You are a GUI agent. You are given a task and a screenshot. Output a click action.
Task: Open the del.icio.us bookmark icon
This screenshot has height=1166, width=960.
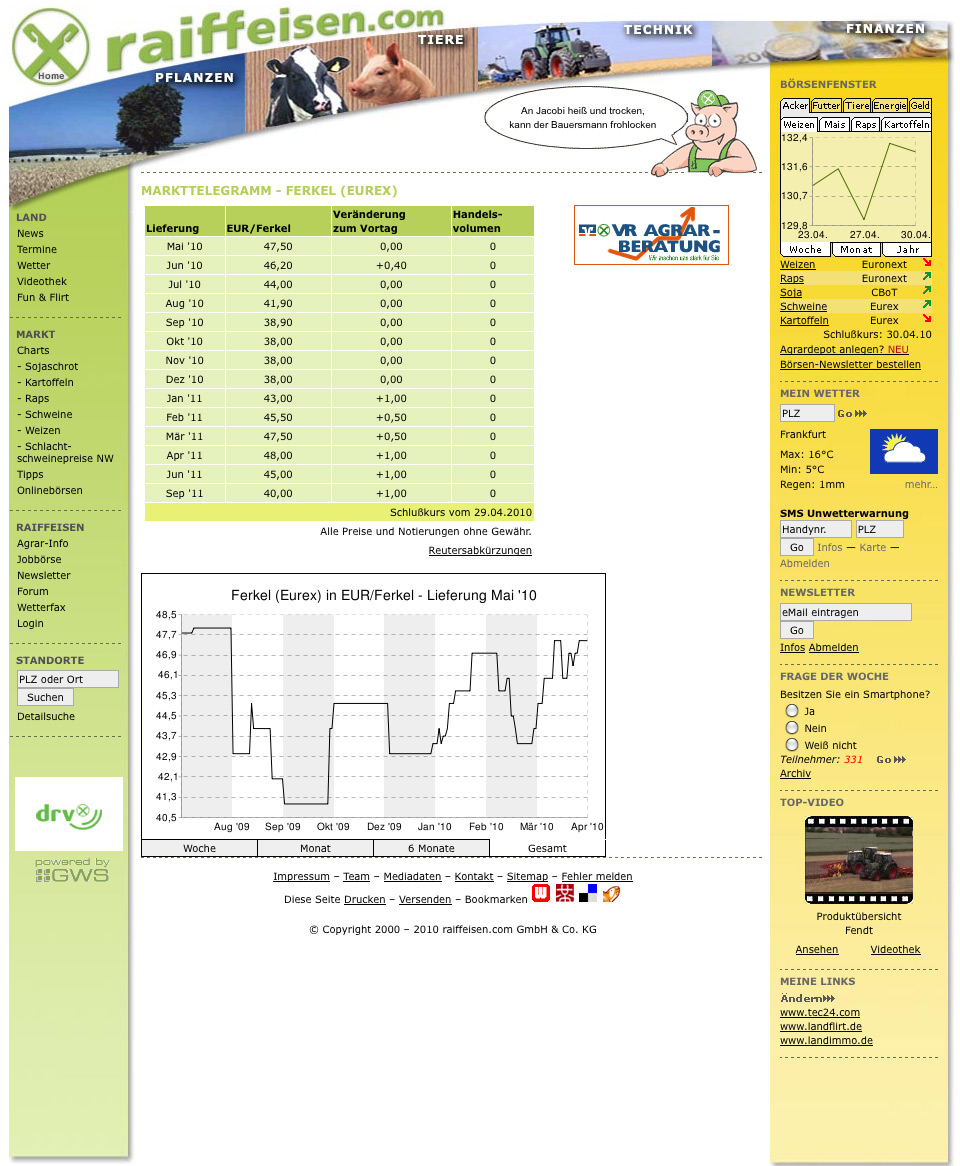[x=587, y=893]
